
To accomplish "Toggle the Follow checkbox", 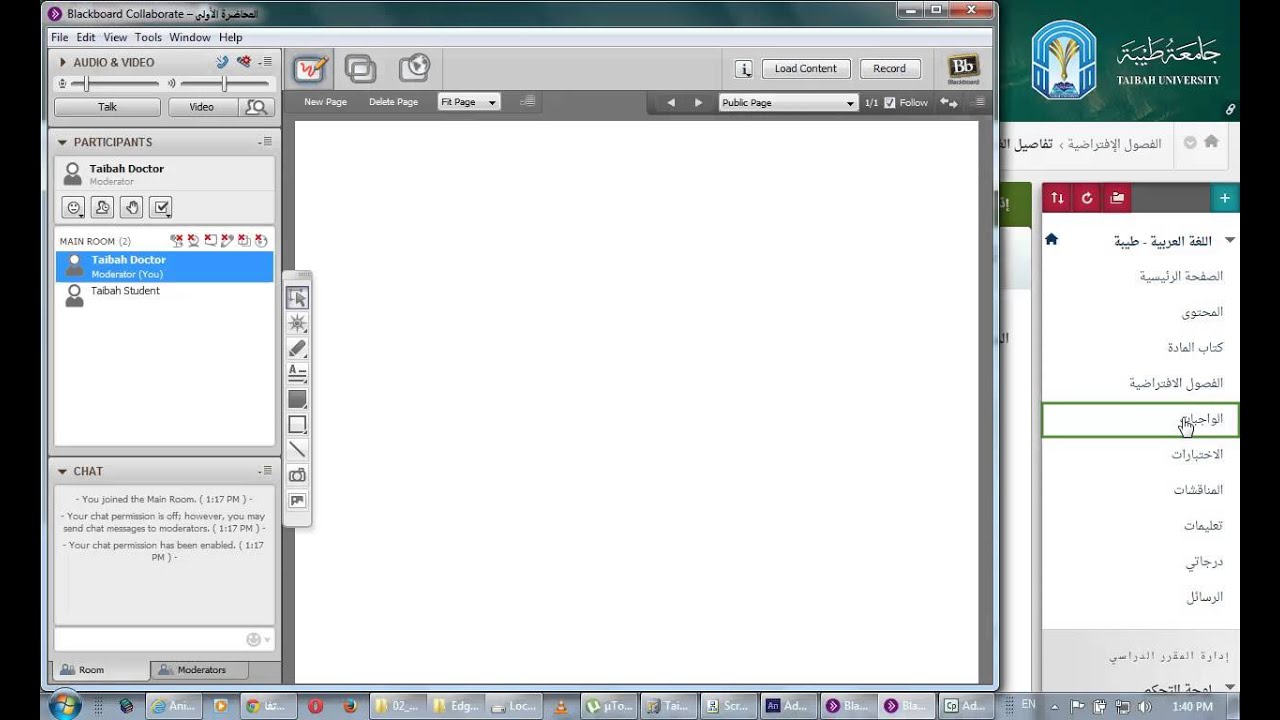I will point(890,102).
